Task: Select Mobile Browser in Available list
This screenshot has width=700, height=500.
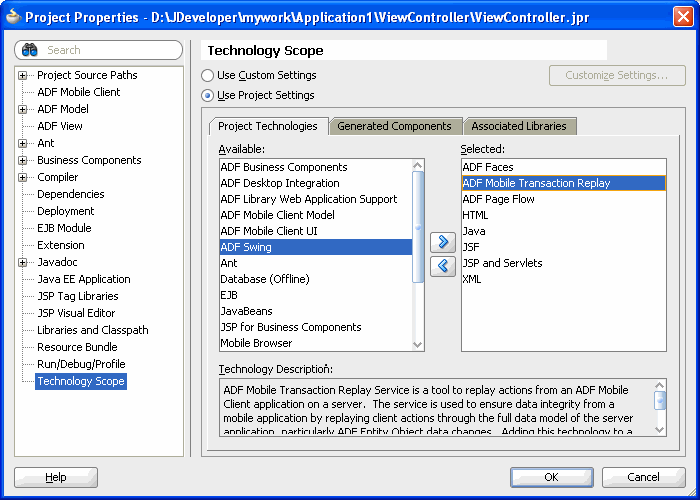Action: (316, 343)
